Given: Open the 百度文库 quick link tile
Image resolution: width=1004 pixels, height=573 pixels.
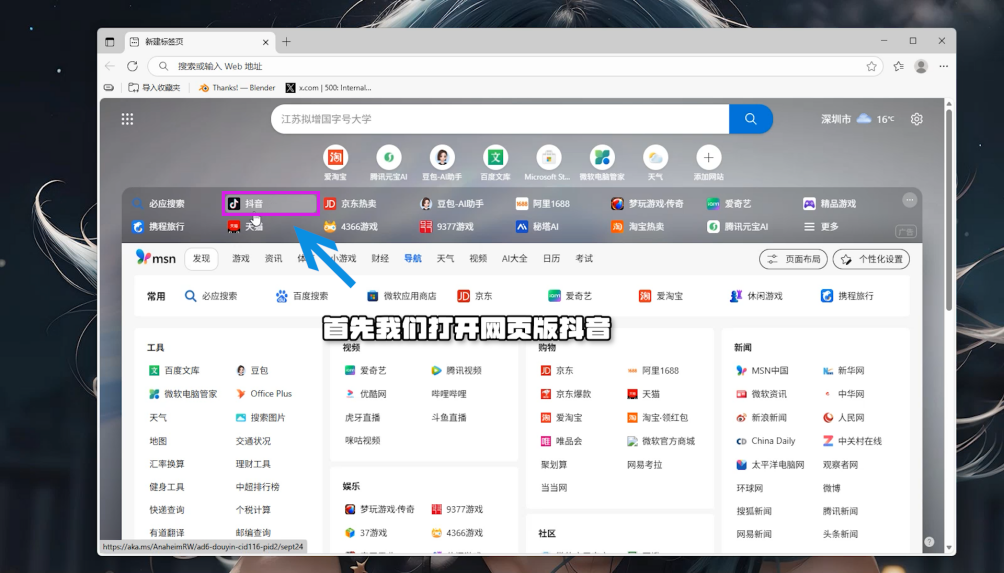Looking at the screenshot, I should (x=496, y=163).
